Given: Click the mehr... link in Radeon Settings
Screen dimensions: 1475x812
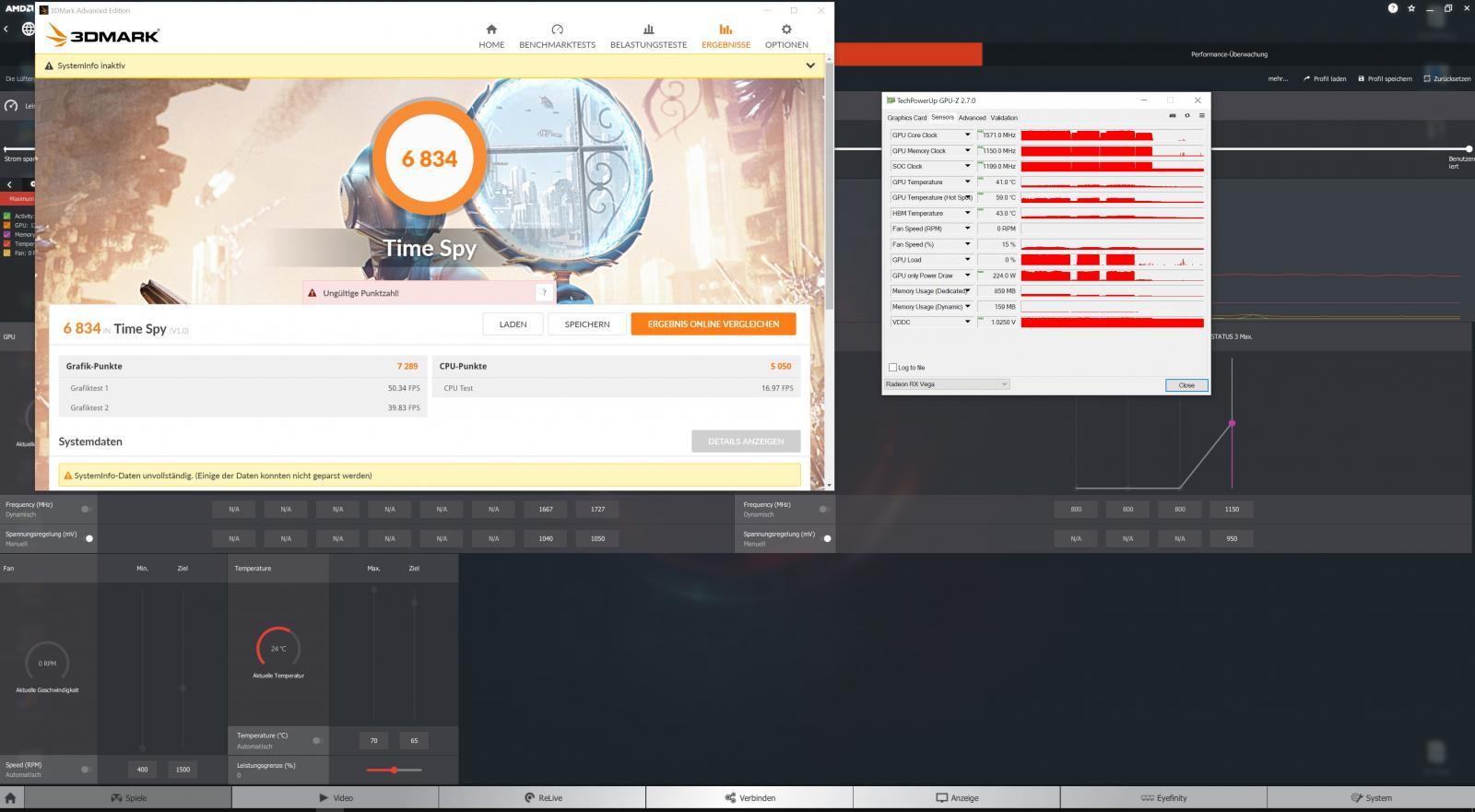Looking at the screenshot, I should (x=1278, y=78).
